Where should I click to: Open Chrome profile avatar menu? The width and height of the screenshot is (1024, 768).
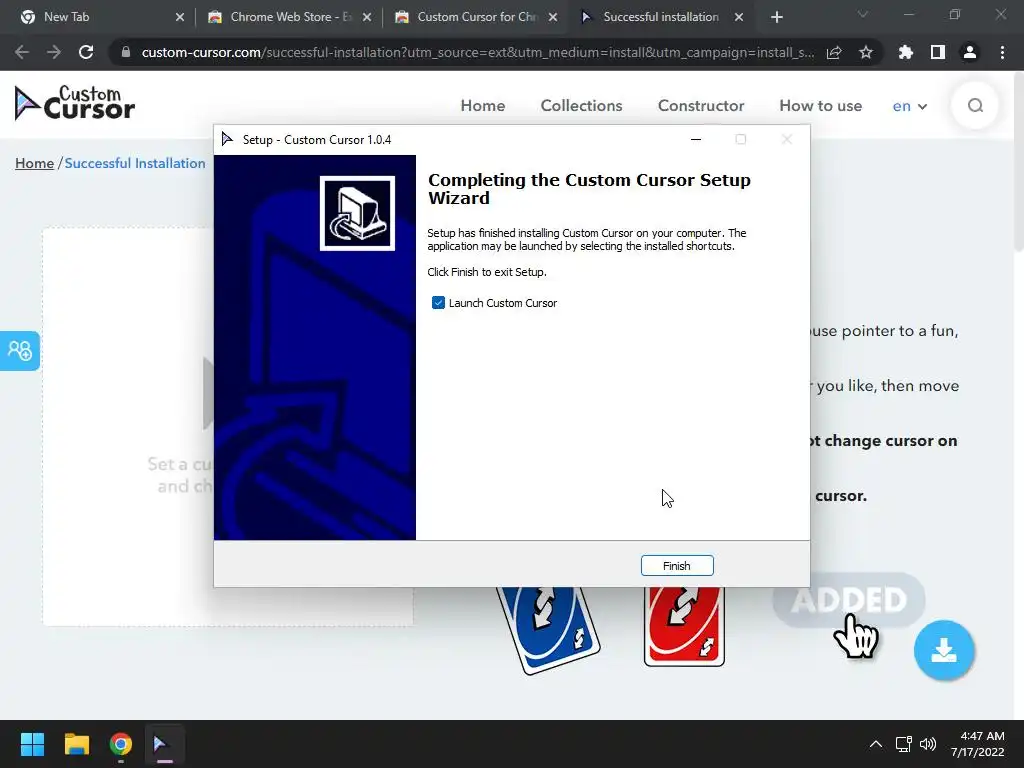click(x=969, y=52)
